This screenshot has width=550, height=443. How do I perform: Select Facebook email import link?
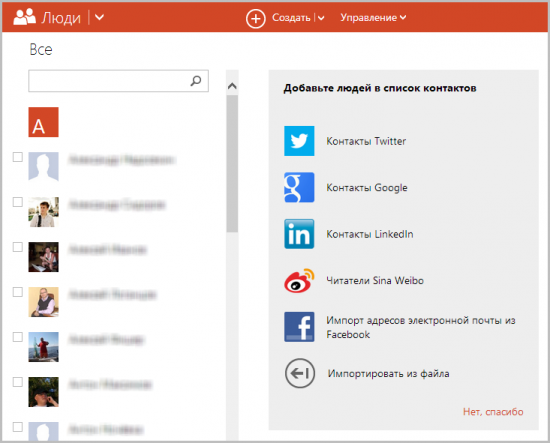[x=421, y=327]
